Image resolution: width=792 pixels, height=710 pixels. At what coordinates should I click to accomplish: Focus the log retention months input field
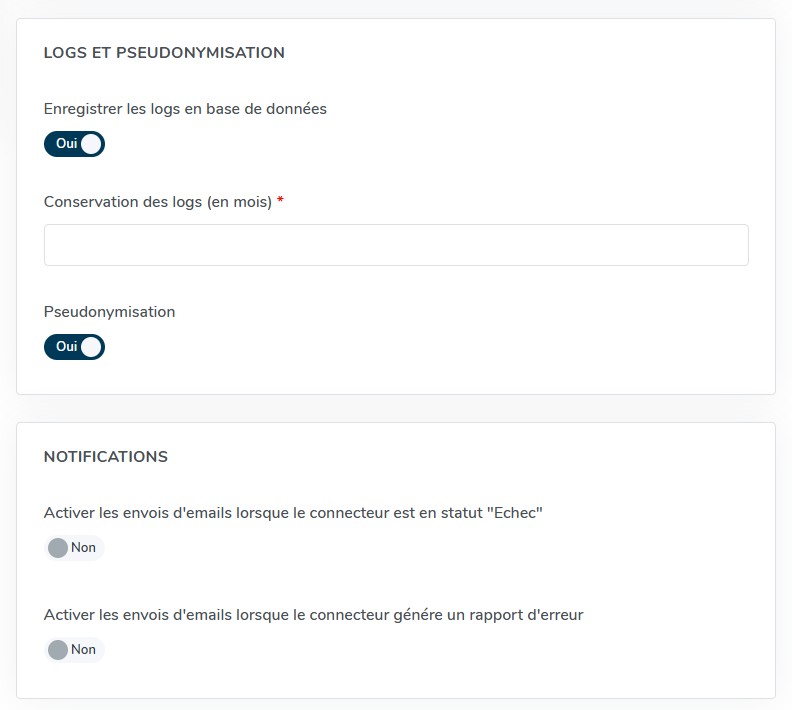[396, 245]
